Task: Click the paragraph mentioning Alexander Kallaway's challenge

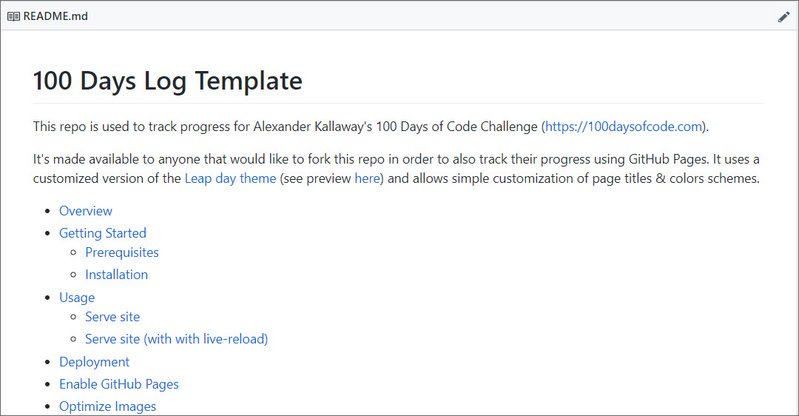Action: (371, 126)
